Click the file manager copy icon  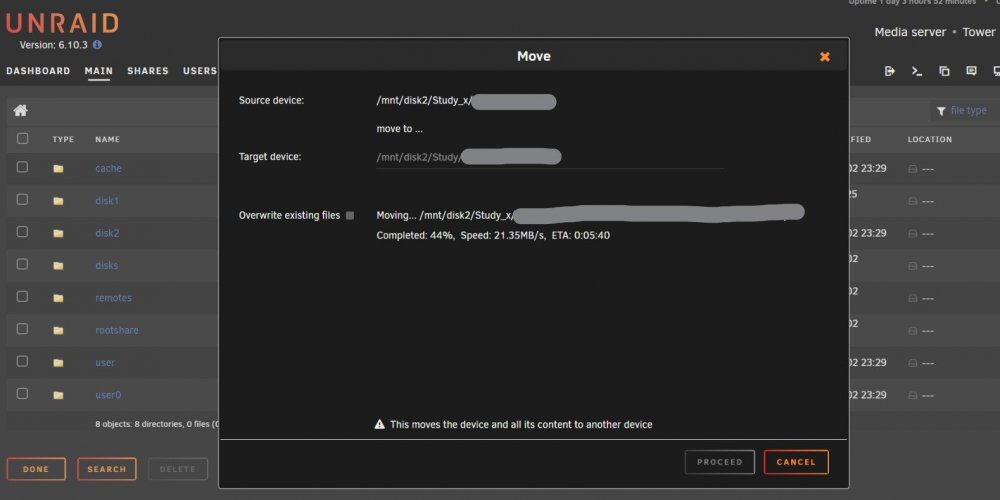[x=944, y=71]
